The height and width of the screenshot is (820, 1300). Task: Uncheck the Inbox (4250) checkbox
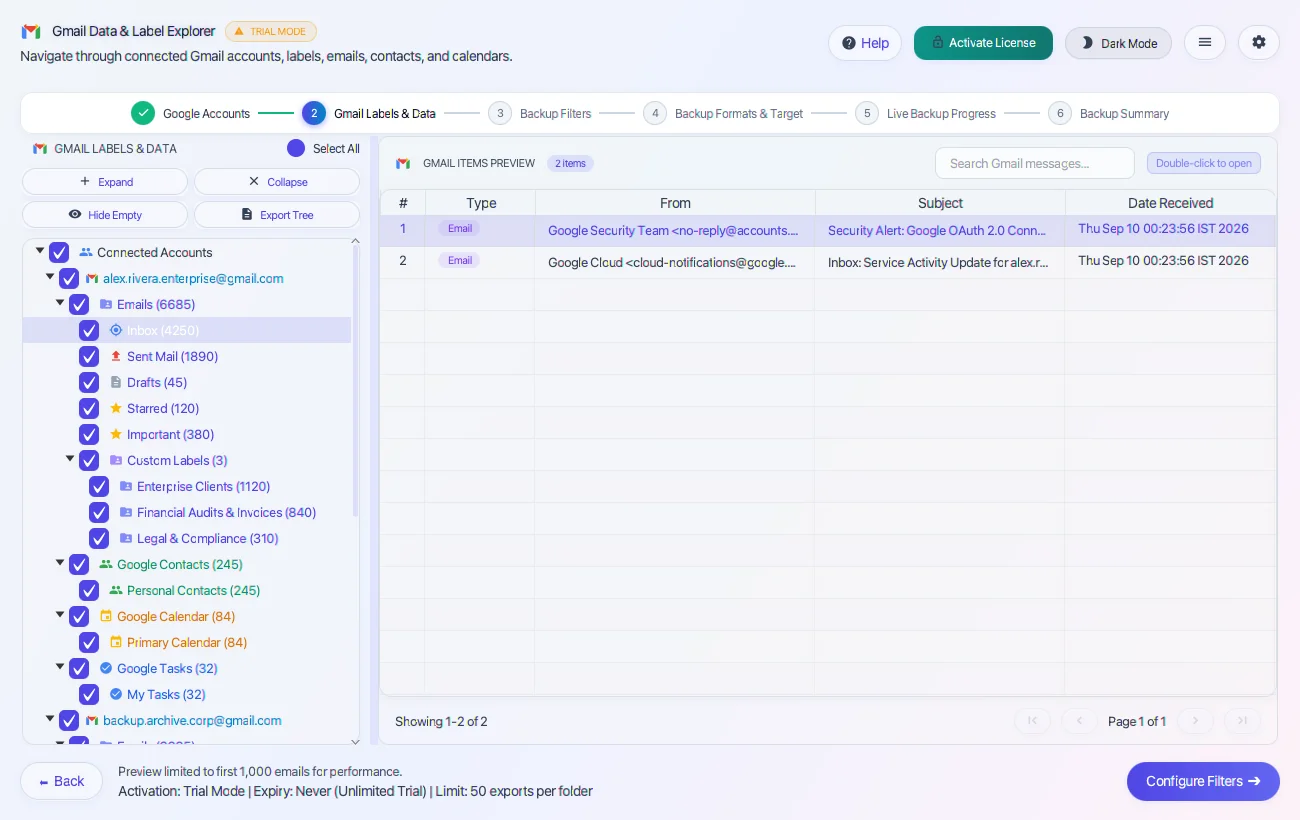pos(89,330)
